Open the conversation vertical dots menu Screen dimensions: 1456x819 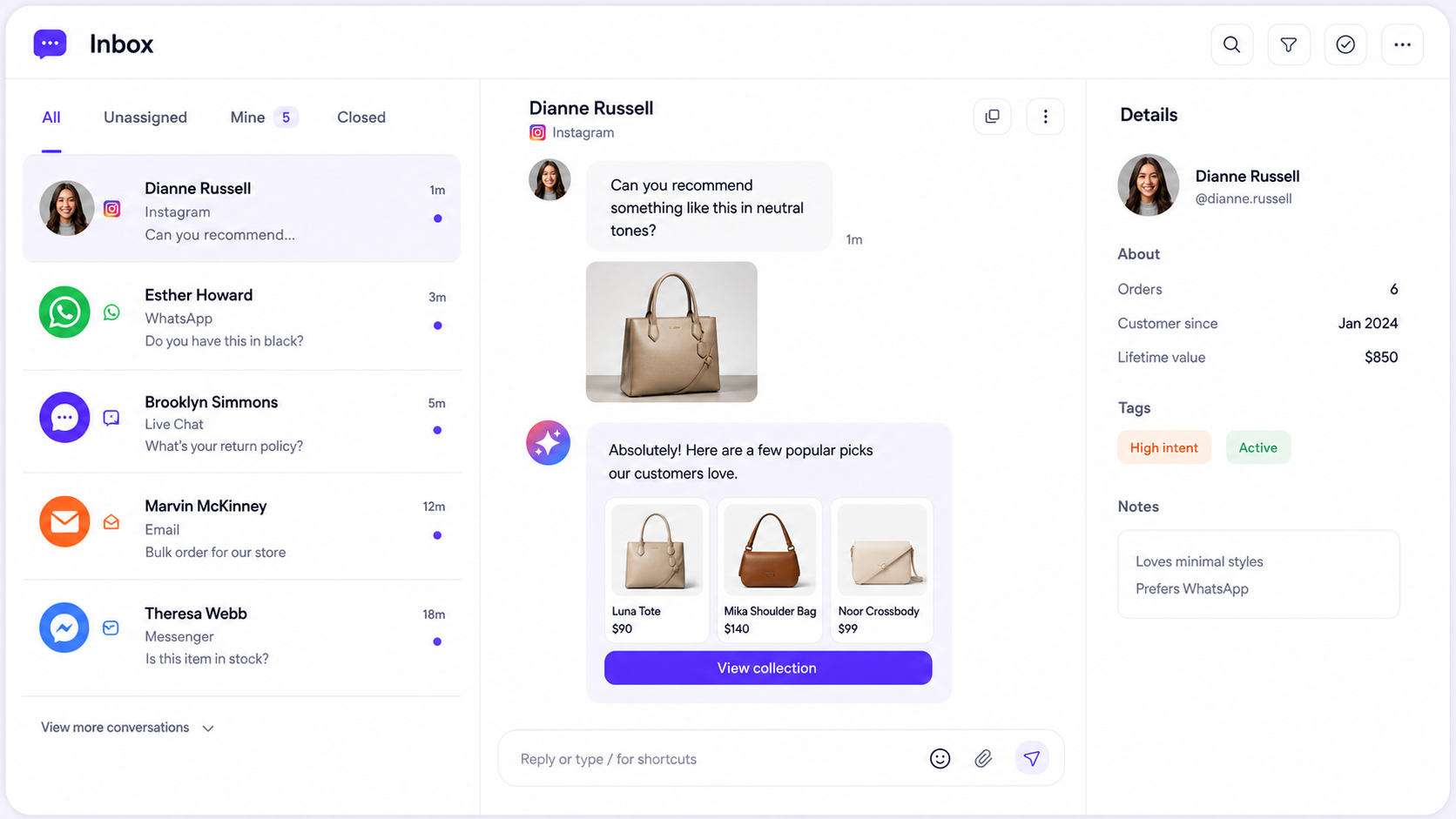coord(1045,117)
